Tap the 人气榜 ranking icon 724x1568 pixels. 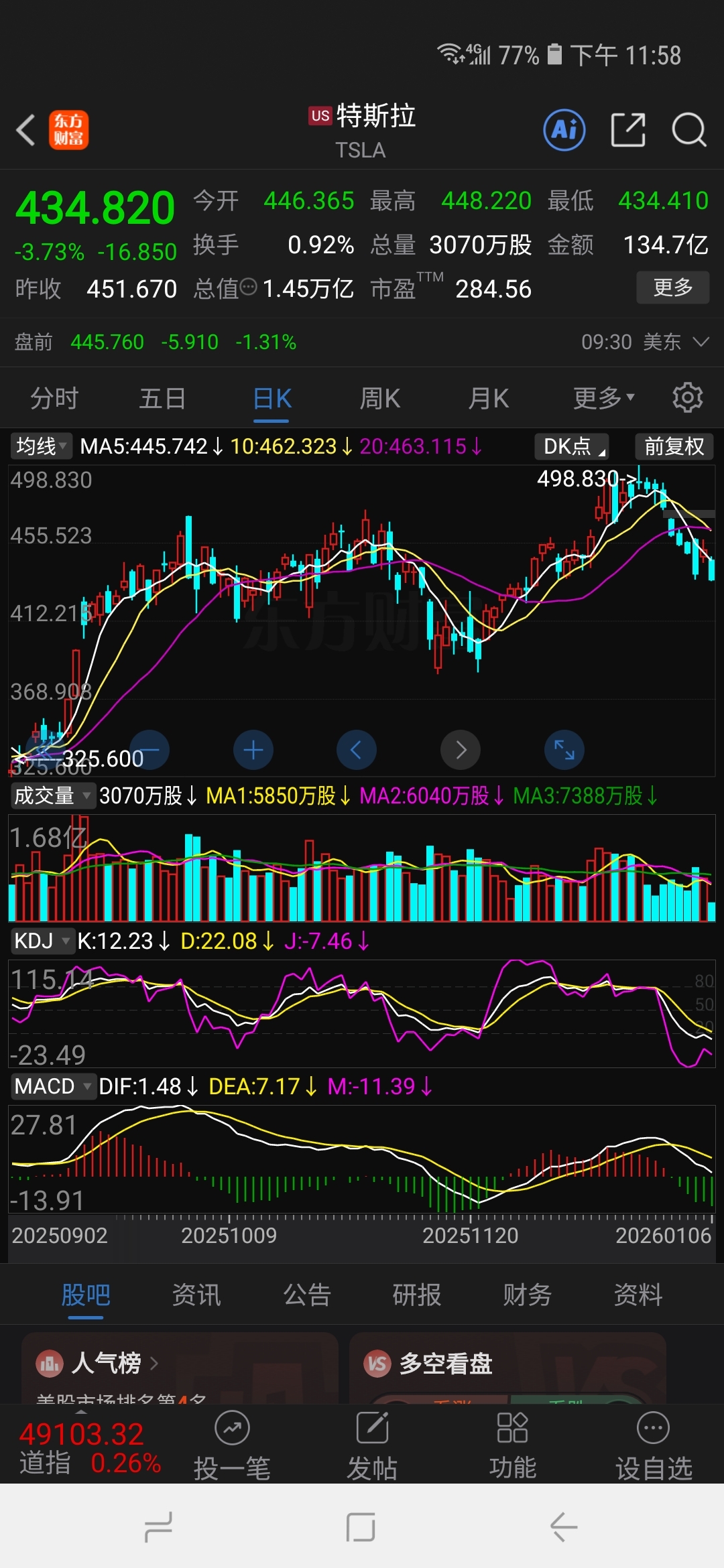[x=50, y=1363]
